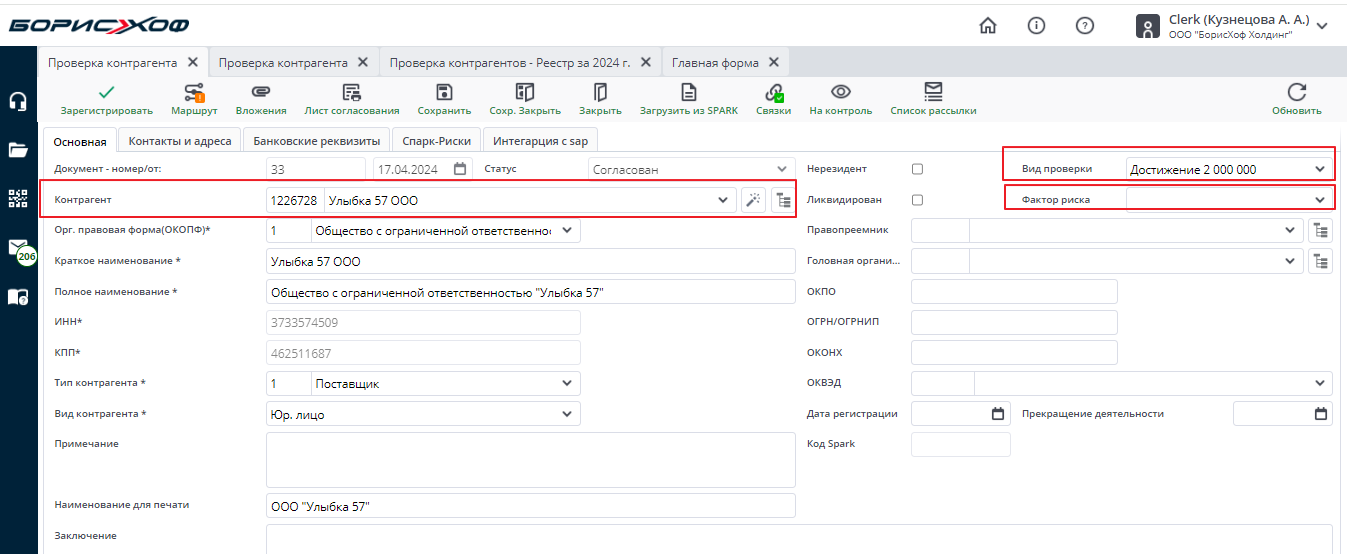Viewport: 1347px width, 554px height.
Task: Click the magic wand icon beside Контрагент
Action: tap(753, 200)
